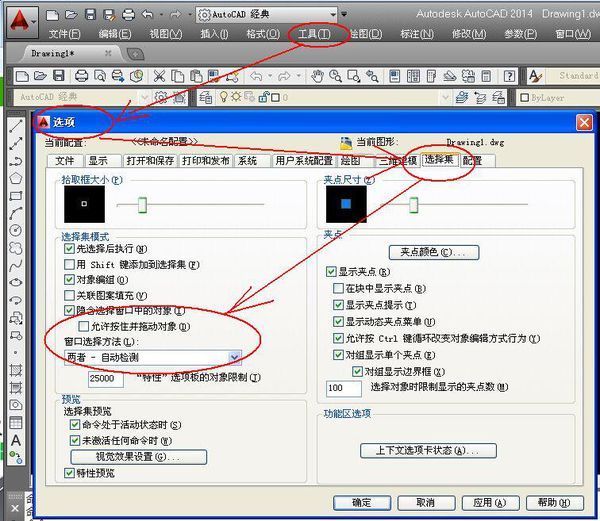Screen dimensions: 600x521
Task: Click the 帮助(H) button
Action: point(554,502)
